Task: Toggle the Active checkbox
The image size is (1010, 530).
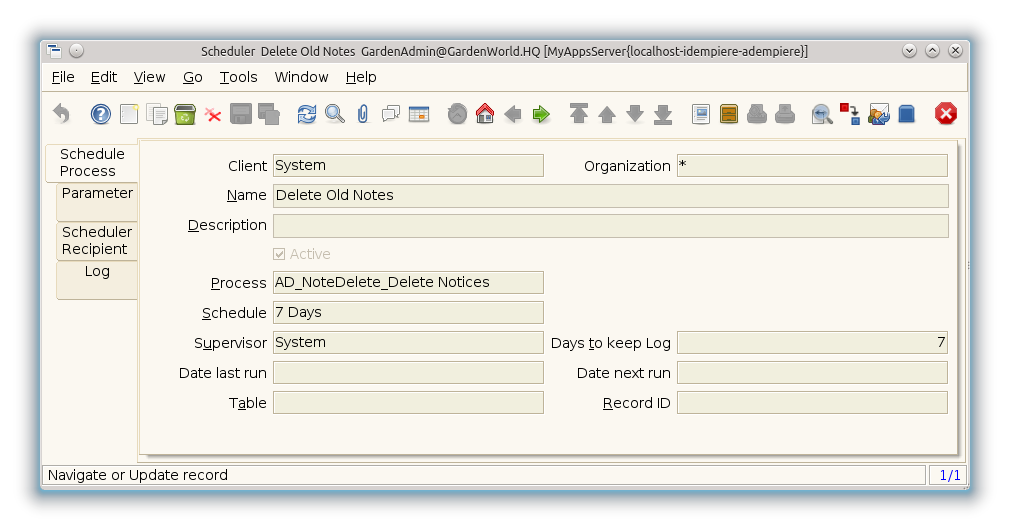Action: point(279,254)
